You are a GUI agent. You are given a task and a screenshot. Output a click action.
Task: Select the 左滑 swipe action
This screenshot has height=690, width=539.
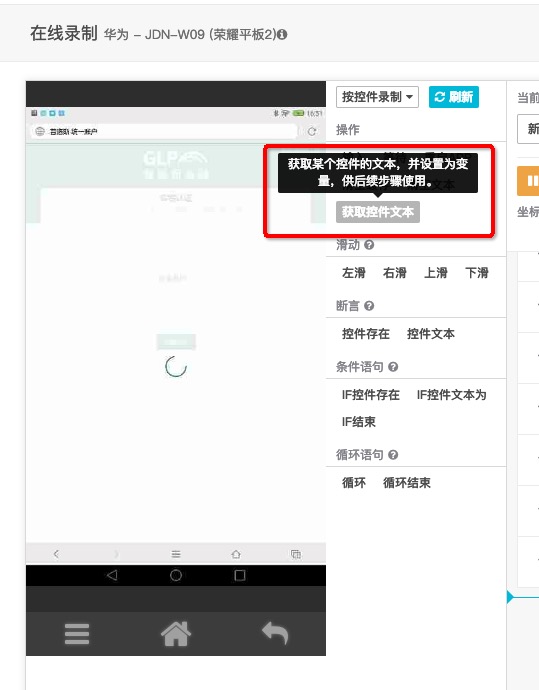354,273
